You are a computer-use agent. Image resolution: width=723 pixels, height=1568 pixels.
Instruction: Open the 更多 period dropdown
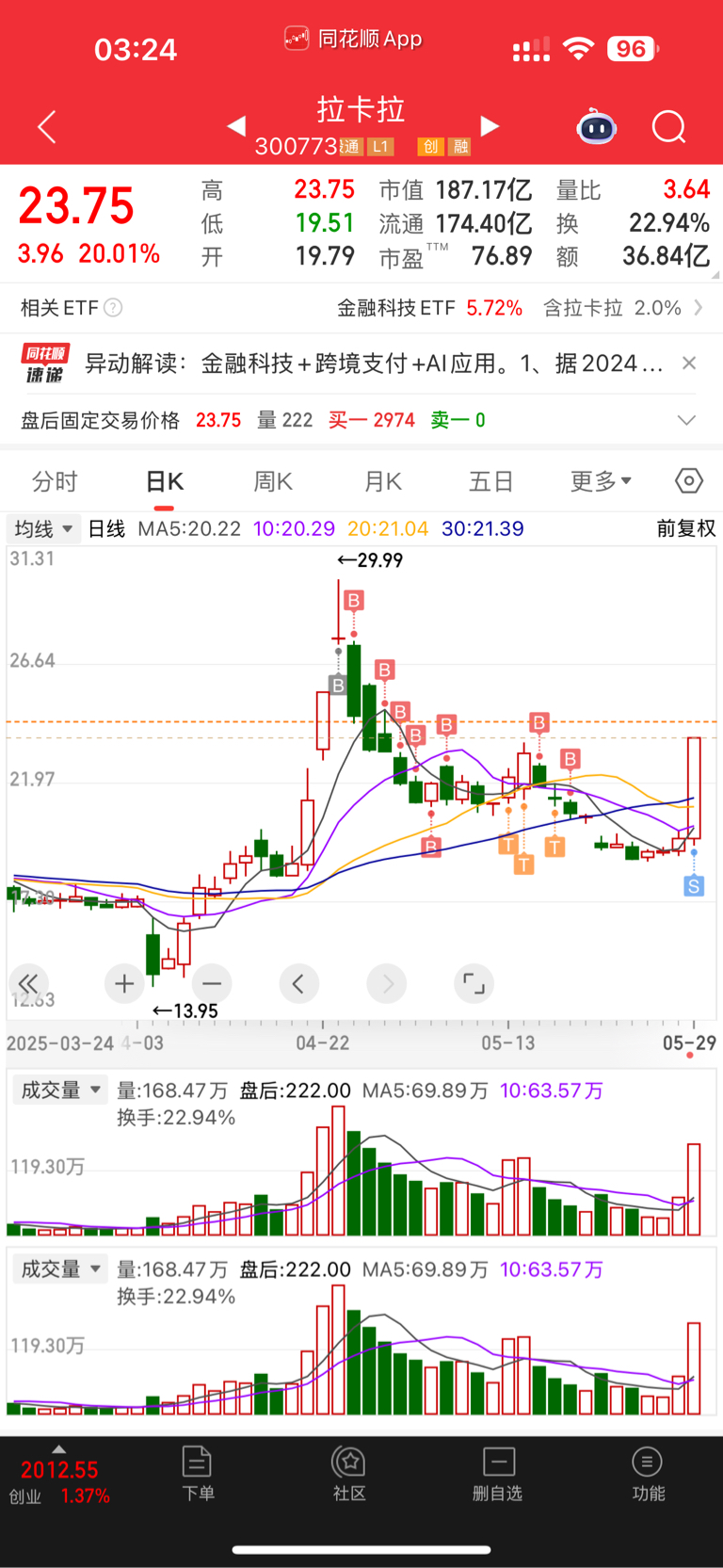[601, 481]
